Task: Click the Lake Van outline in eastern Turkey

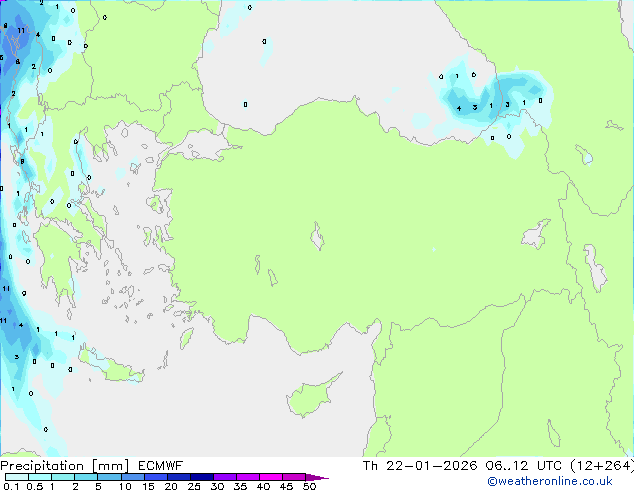Action: 536,234
